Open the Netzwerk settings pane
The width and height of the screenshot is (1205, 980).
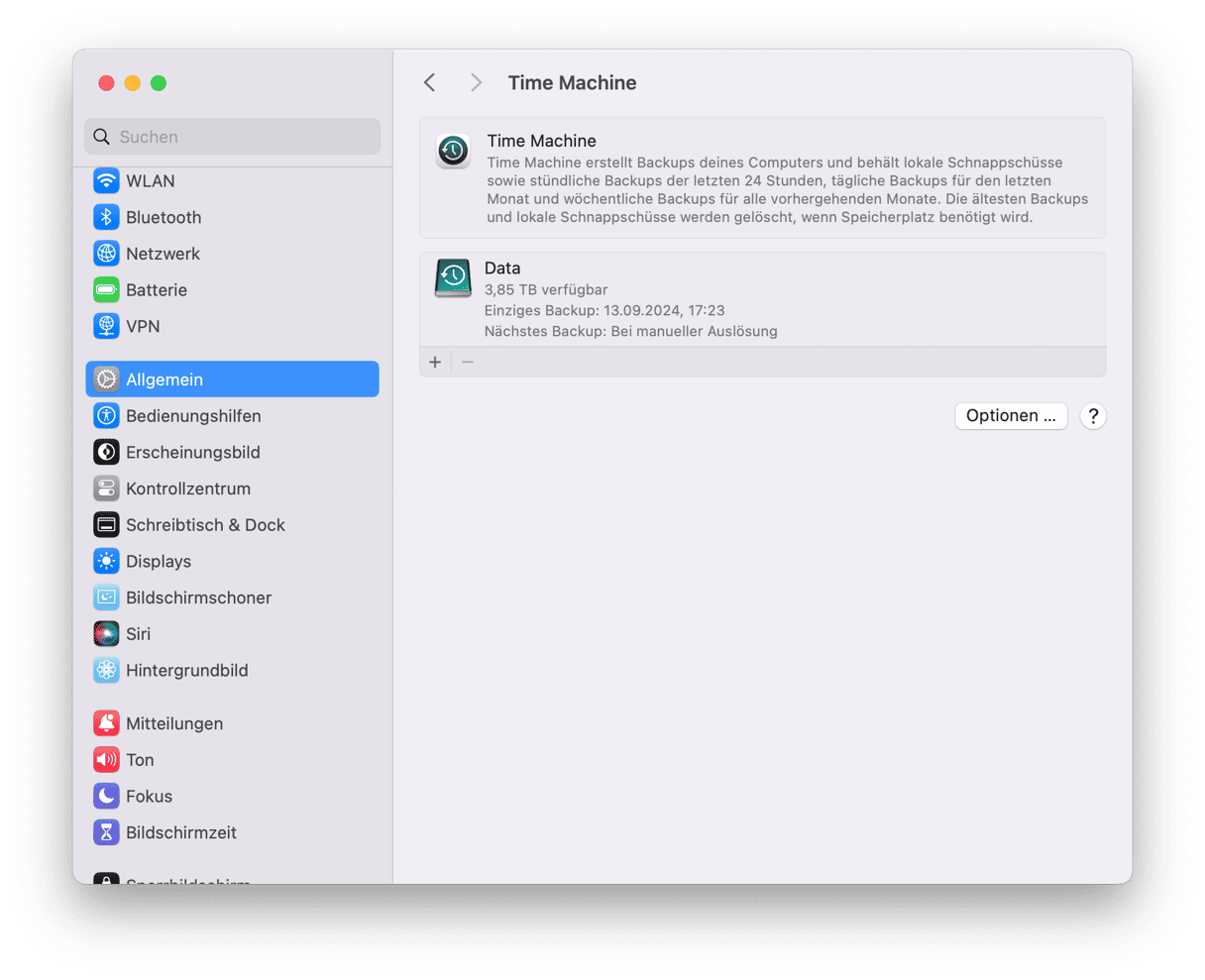click(x=232, y=254)
